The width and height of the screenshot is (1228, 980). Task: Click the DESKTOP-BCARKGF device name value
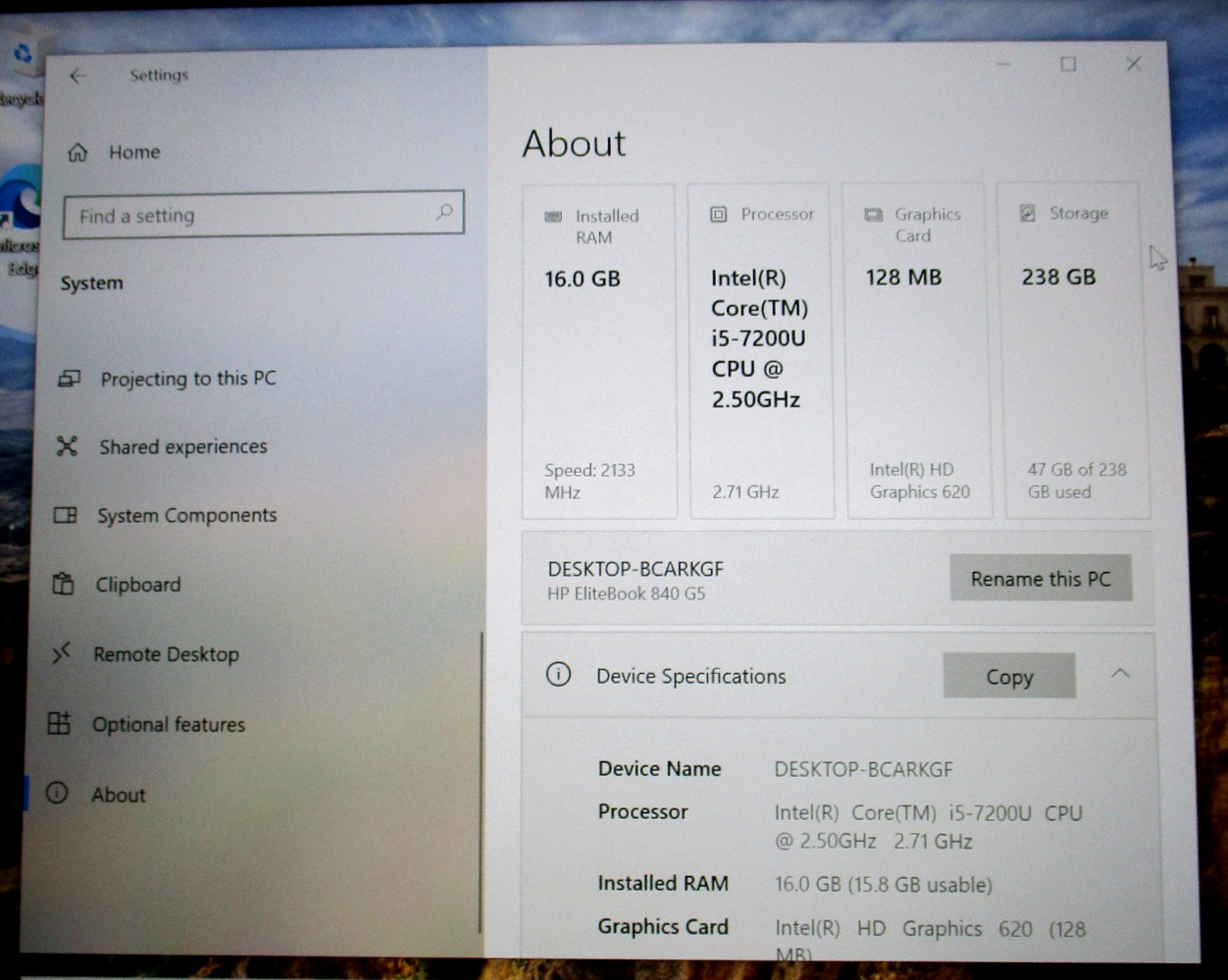click(x=863, y=770)
